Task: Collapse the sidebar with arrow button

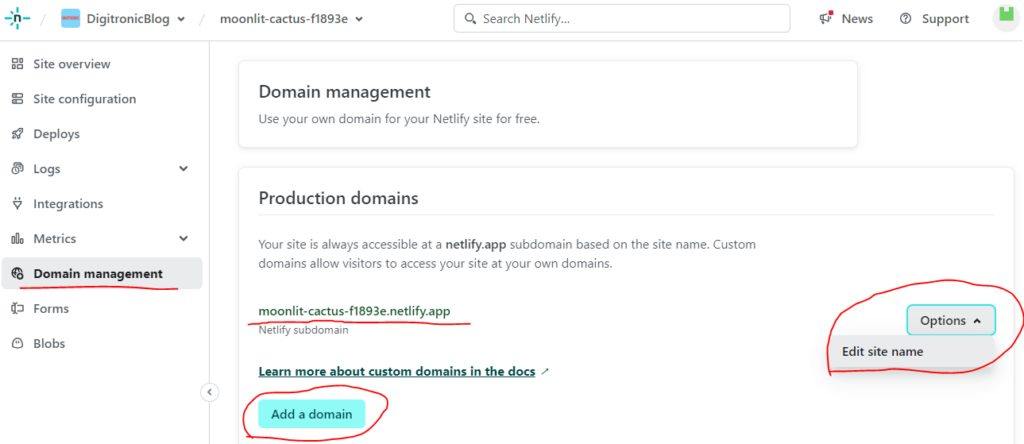Action: pos(209,392)
